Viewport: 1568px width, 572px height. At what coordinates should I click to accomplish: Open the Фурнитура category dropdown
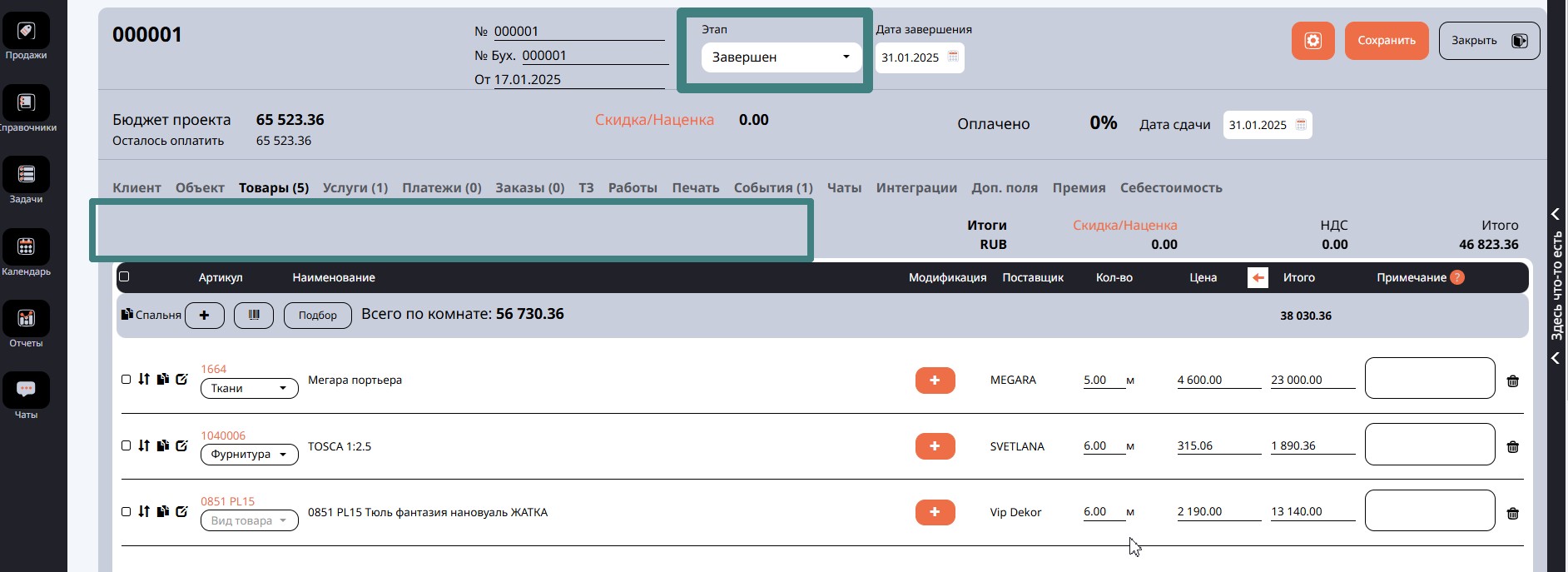pyautogui.click(x=249, y=455)
